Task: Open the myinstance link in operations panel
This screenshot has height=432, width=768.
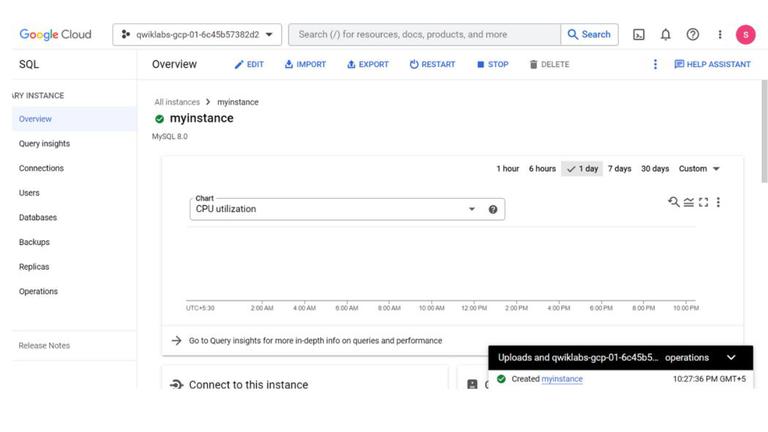Action: (x=562, y=379)
